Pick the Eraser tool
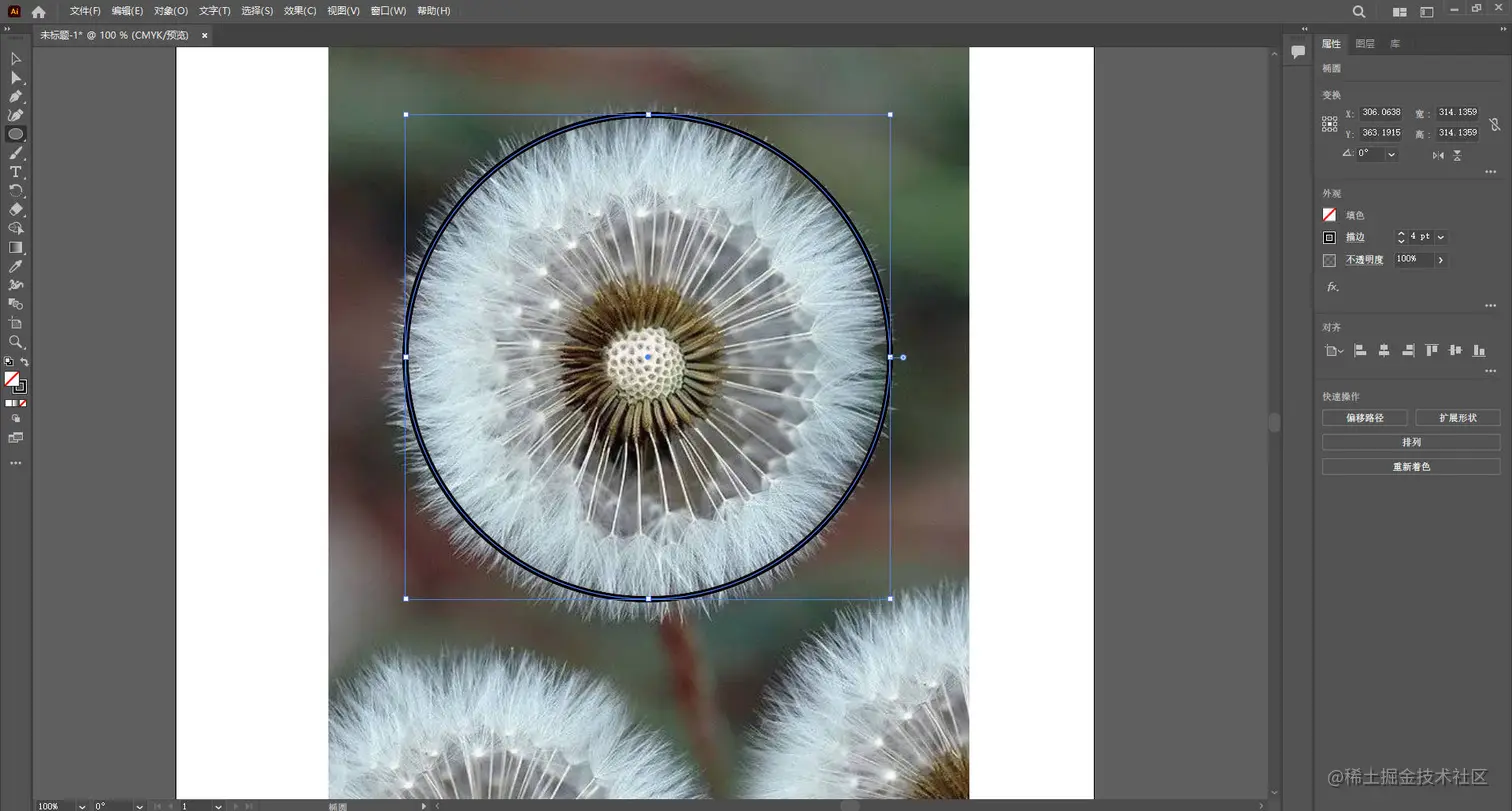This screenshot has height=811, width=1512. [x=15, y=210]
